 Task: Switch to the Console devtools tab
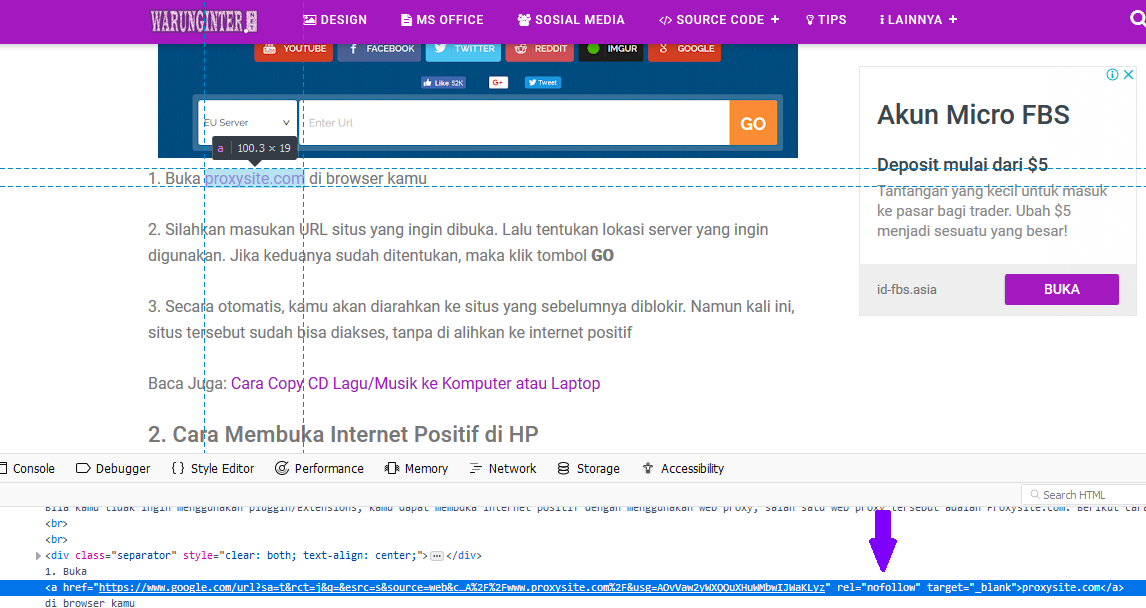[x=28, y=468]
